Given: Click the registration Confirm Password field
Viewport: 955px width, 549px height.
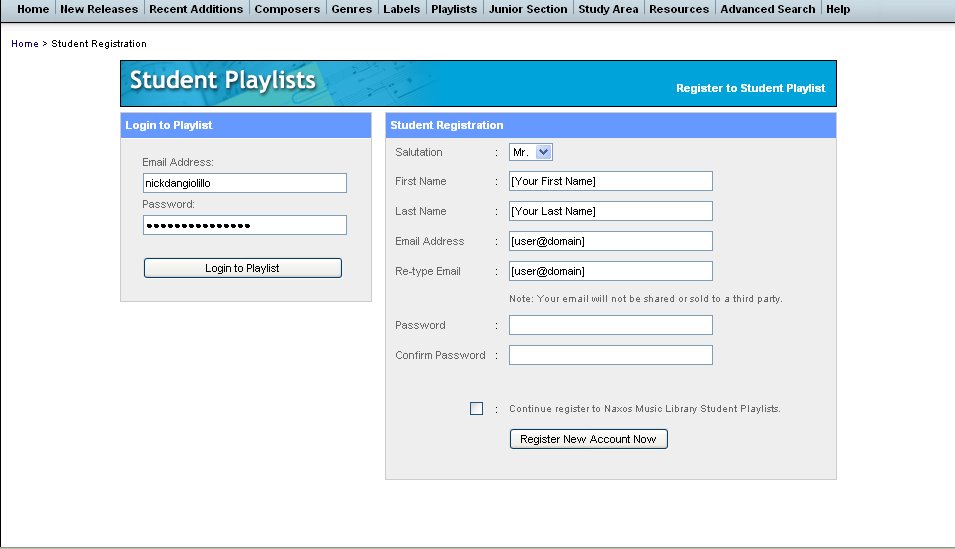Looking at the screenshot, I should point(611,355).
